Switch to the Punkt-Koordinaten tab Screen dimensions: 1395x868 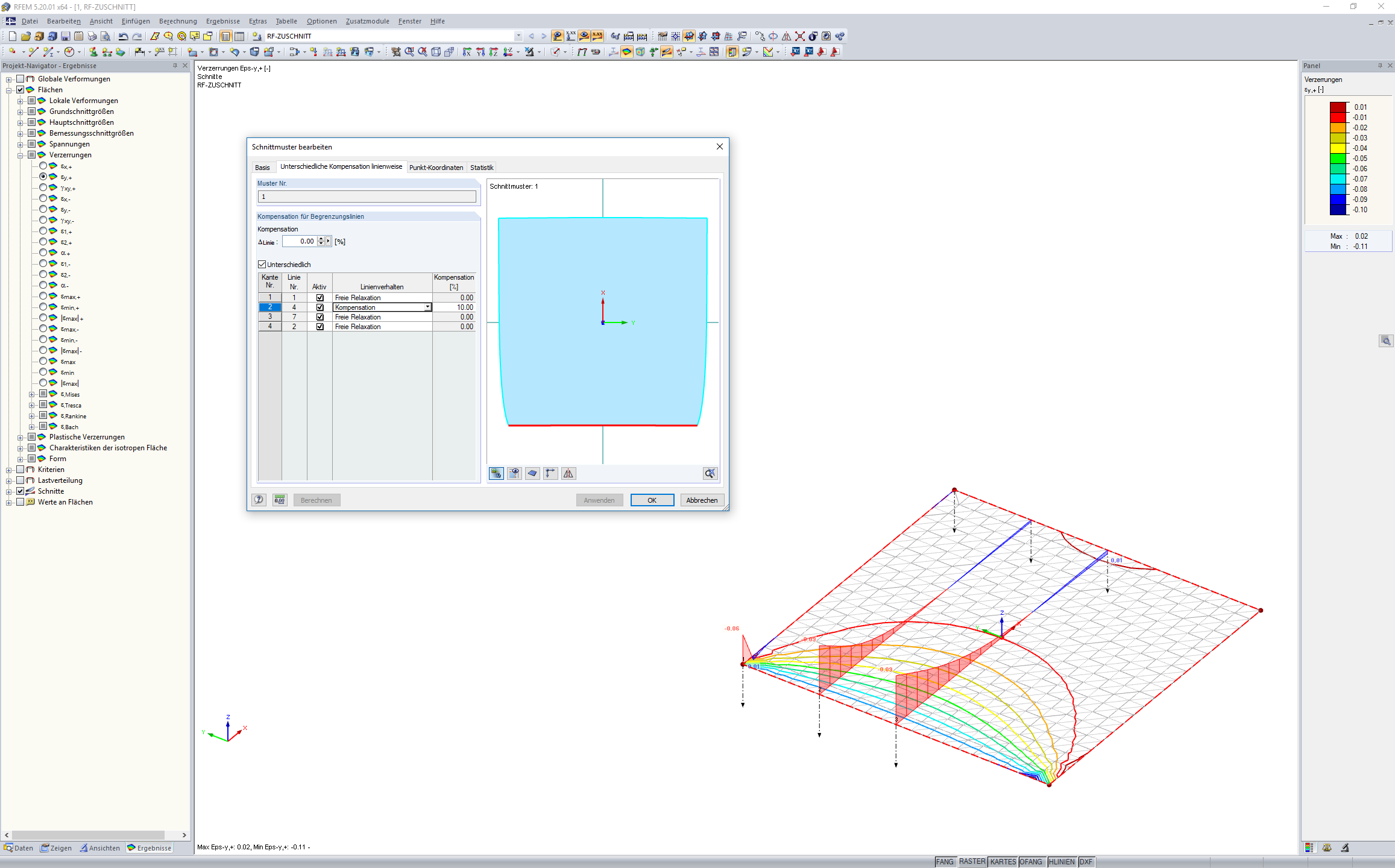436,168
